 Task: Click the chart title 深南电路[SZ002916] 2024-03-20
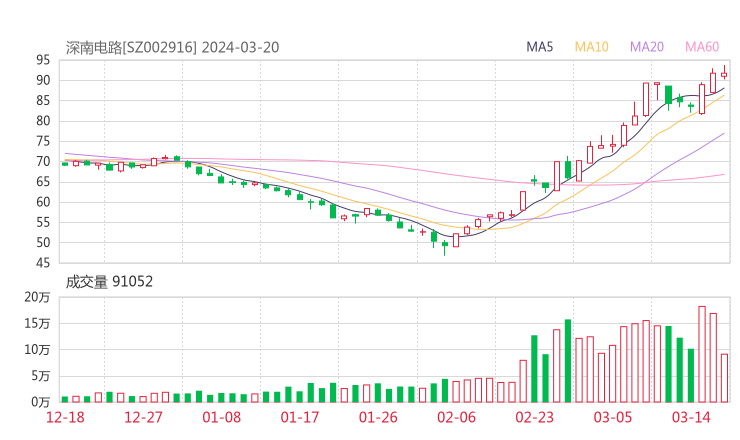pyautogui.click(x=172, y=47)
